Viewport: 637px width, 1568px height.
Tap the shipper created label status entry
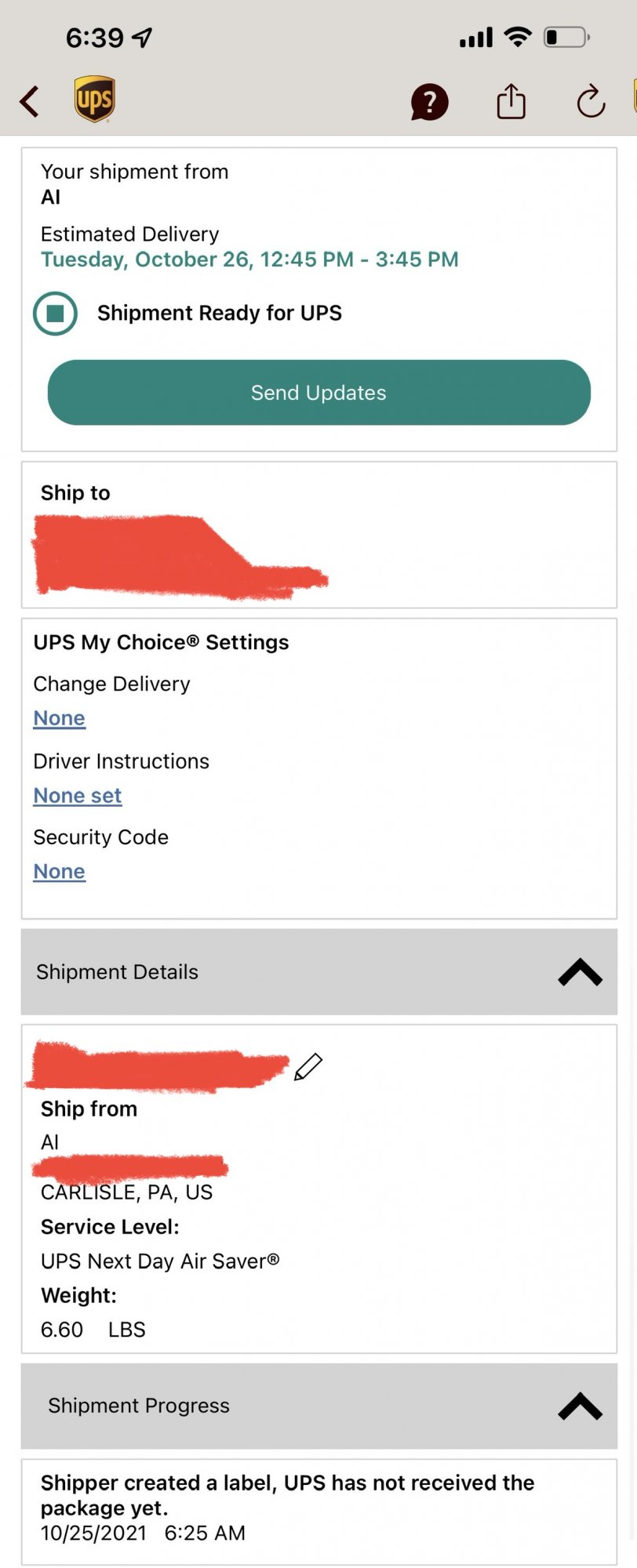(287, 1507)
